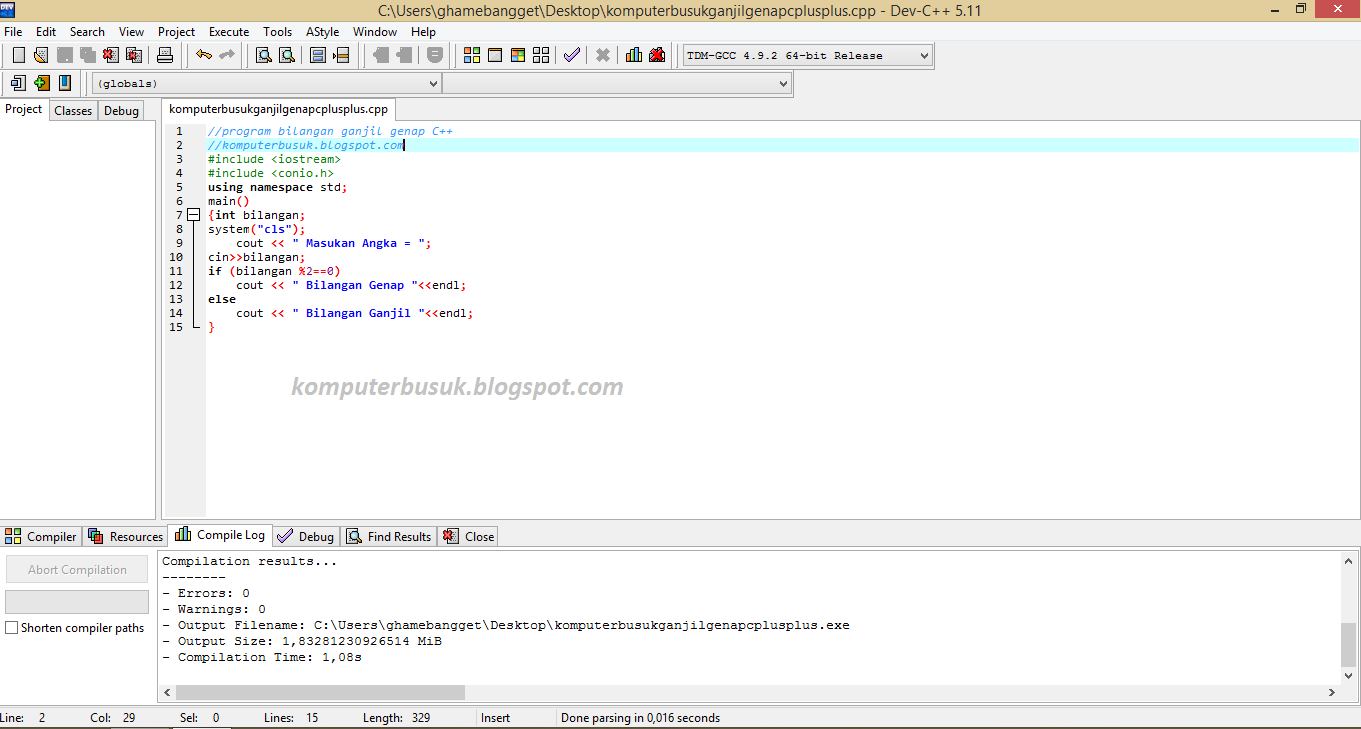The width and height of the screenshot is (1361, 729).
Task: Click the Open file icon
Action: pos(42,55)
